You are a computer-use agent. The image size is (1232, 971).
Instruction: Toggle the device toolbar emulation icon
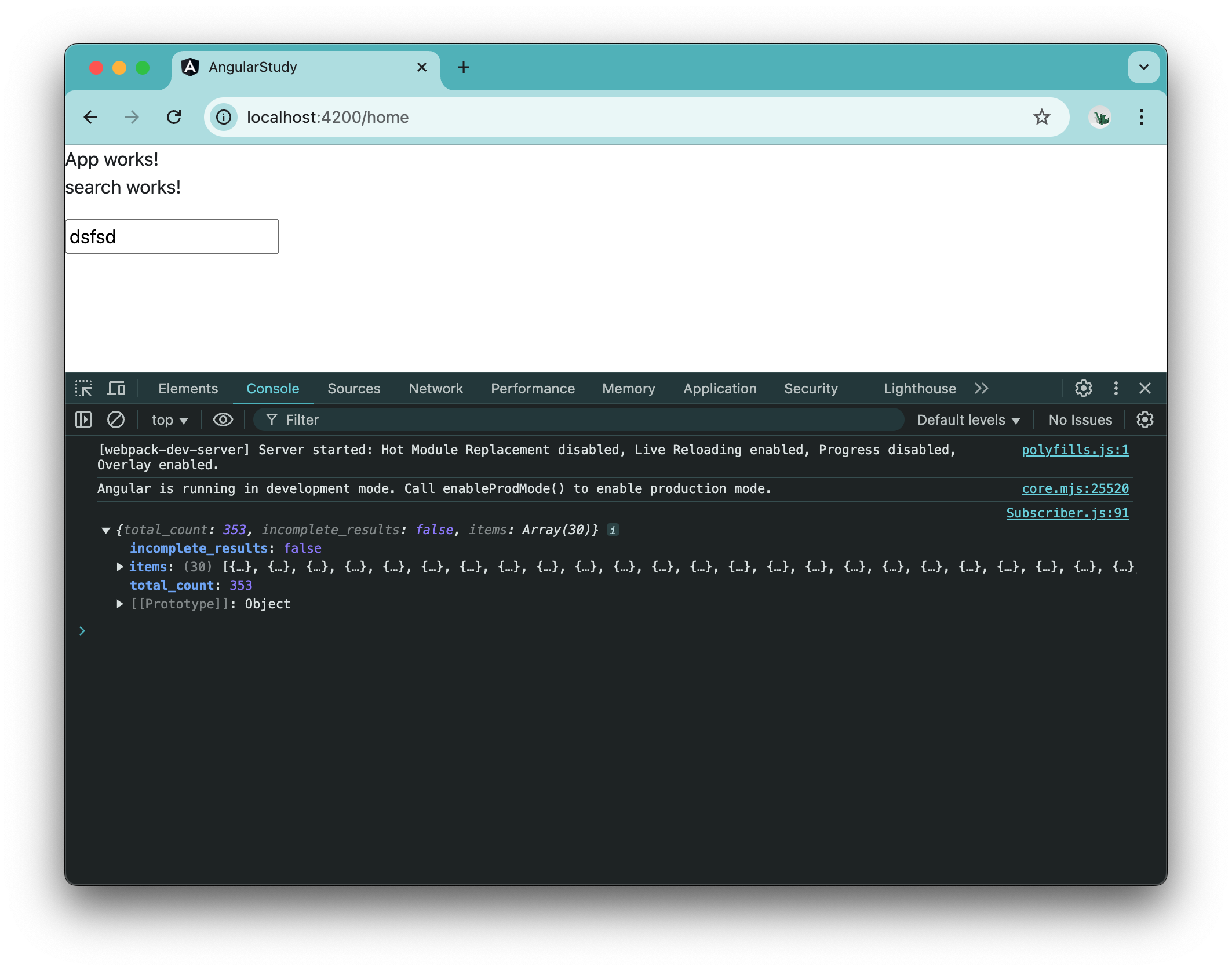tap(116, 388)
